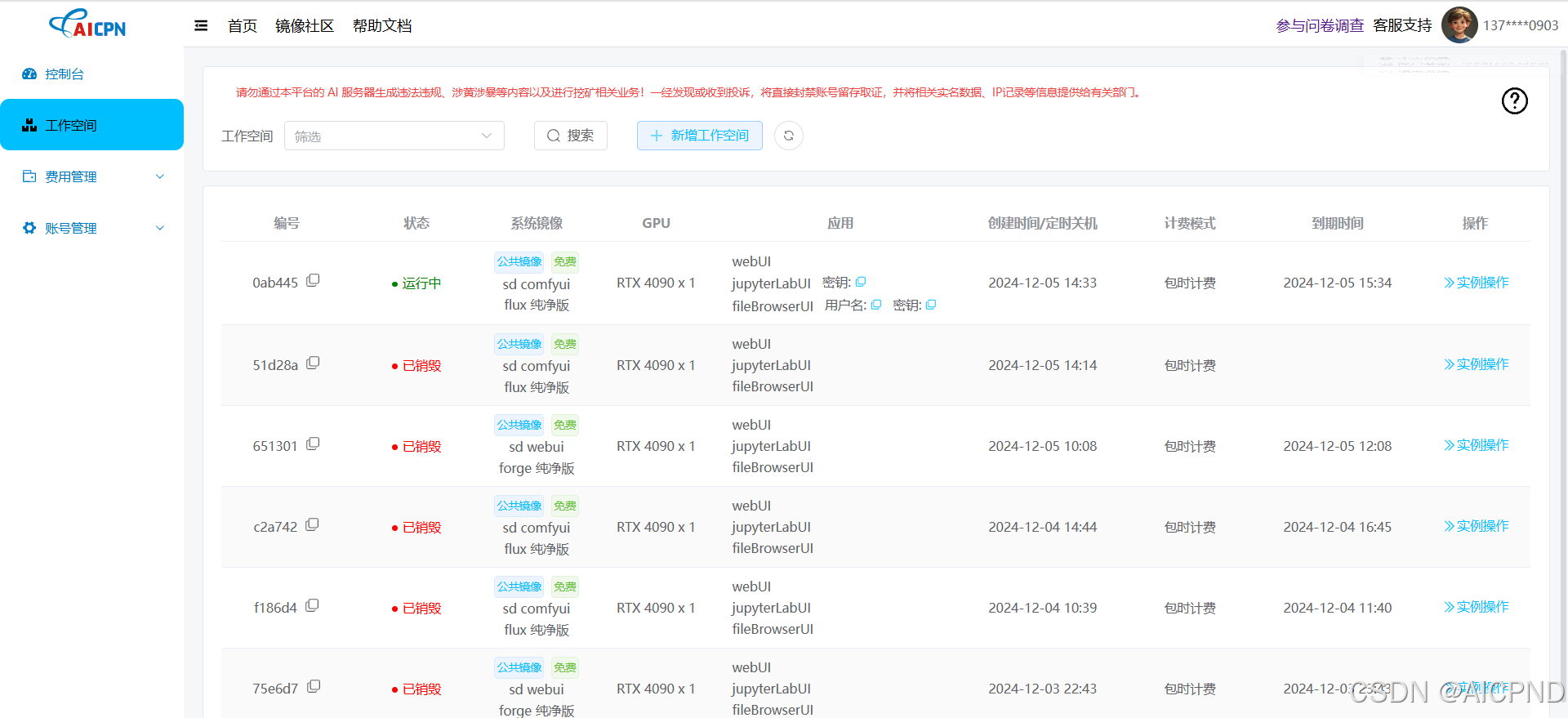This screenshot has width=1568, height=718.
Task: Open 帮助文档 in top navigation
Action: (382, 26)
